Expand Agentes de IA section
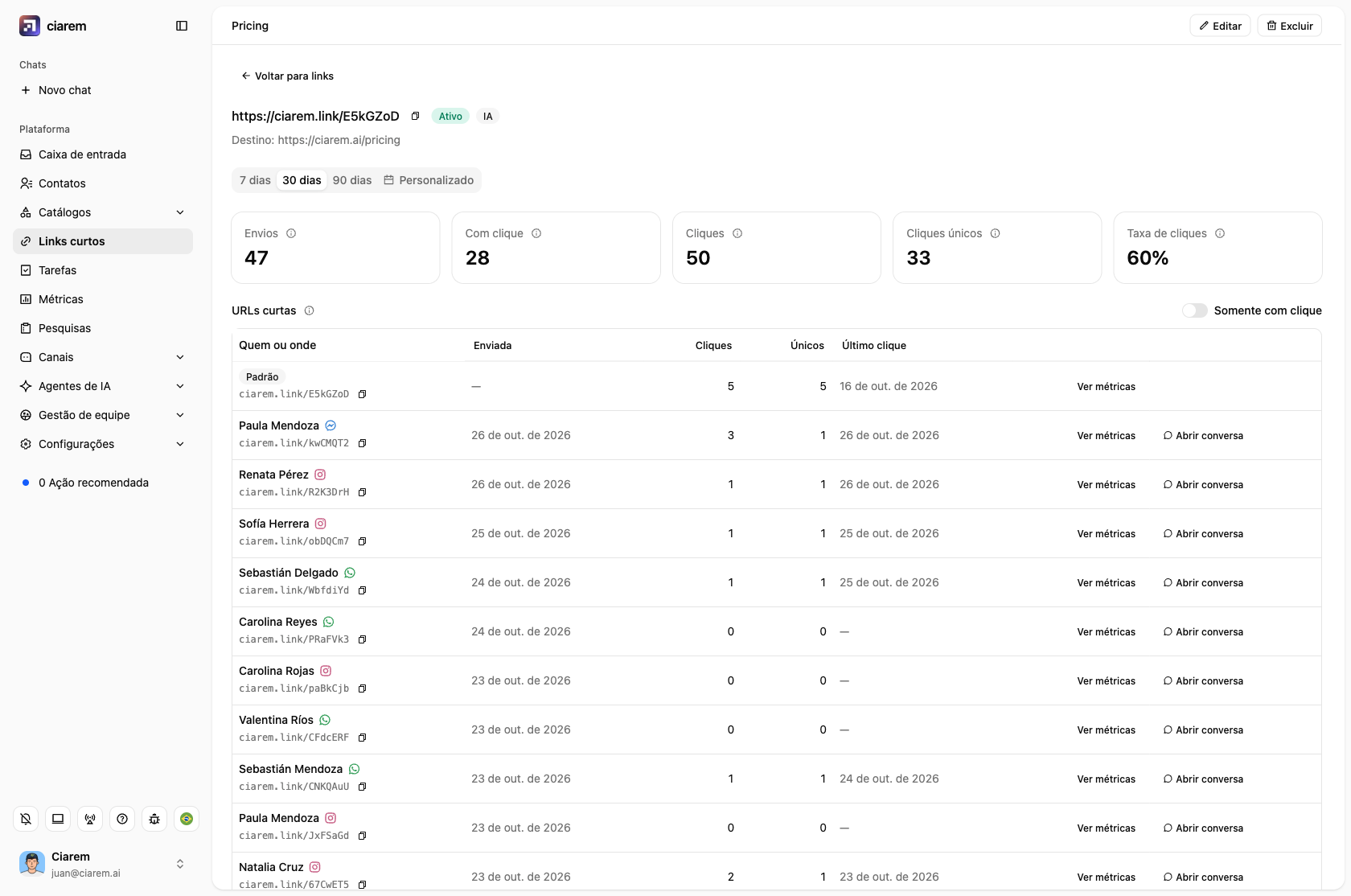The height and width of the screenshot is (896, 1351). pos(103,386)
